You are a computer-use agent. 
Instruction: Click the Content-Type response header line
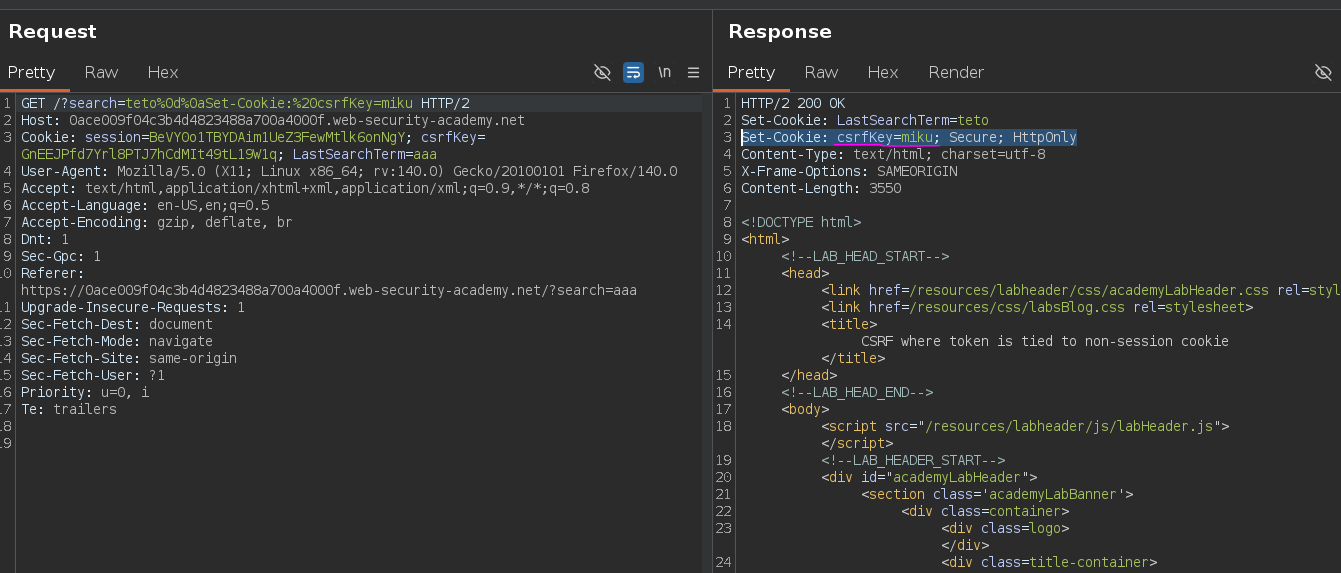pyautogui.click(x=893, y=154)
